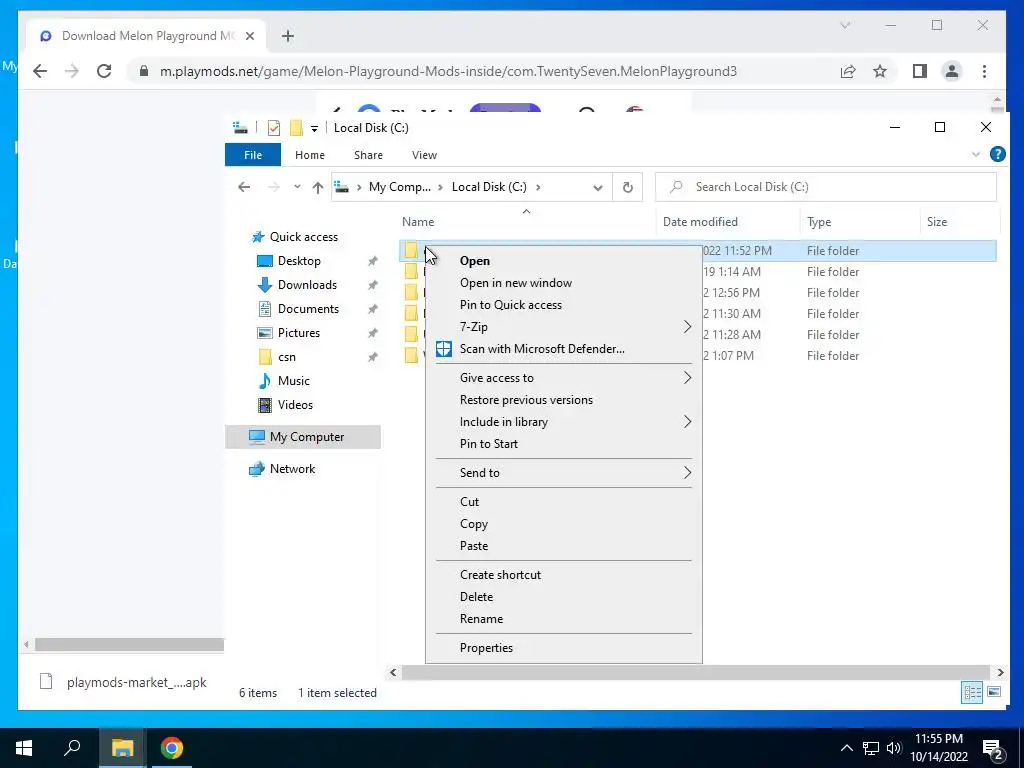Switch to the large thumbnails view icon

[x=994, y=692]
